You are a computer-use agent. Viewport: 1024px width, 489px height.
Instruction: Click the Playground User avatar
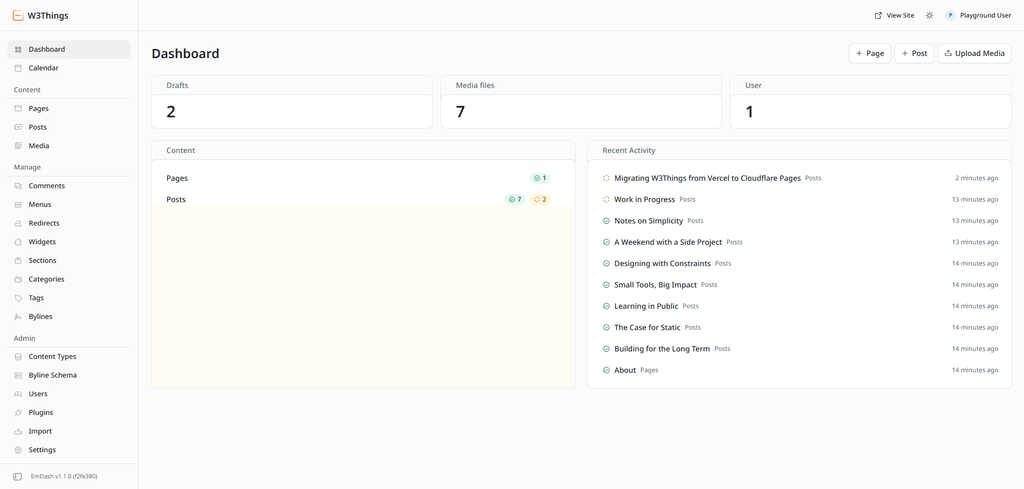click(950, 16)
